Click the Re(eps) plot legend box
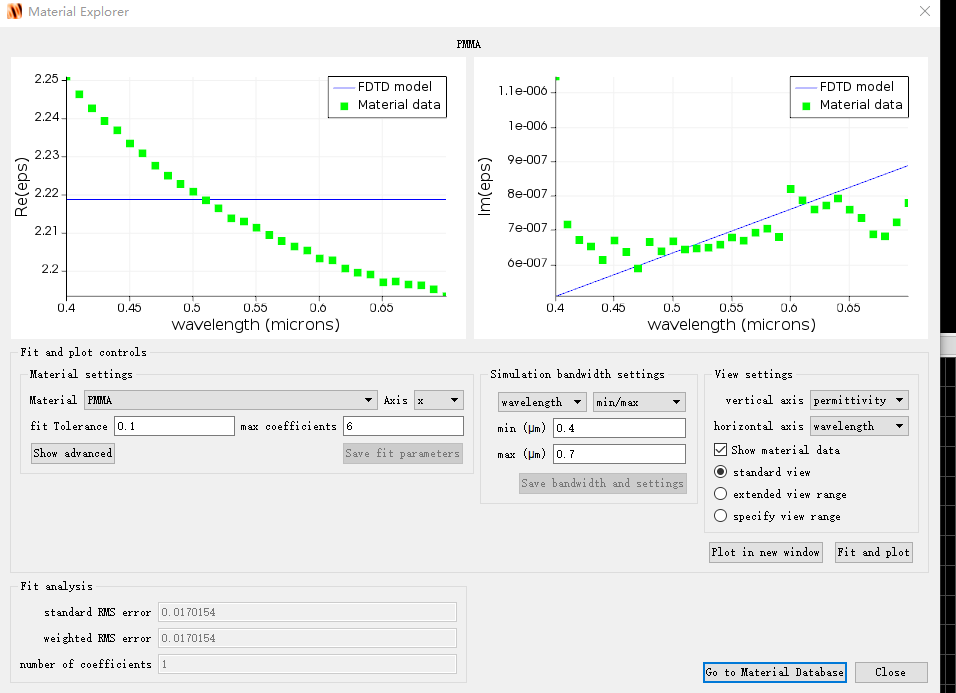The width and height of the screenshot is (956, 693). pyautogui.click(x=387, y=97)
